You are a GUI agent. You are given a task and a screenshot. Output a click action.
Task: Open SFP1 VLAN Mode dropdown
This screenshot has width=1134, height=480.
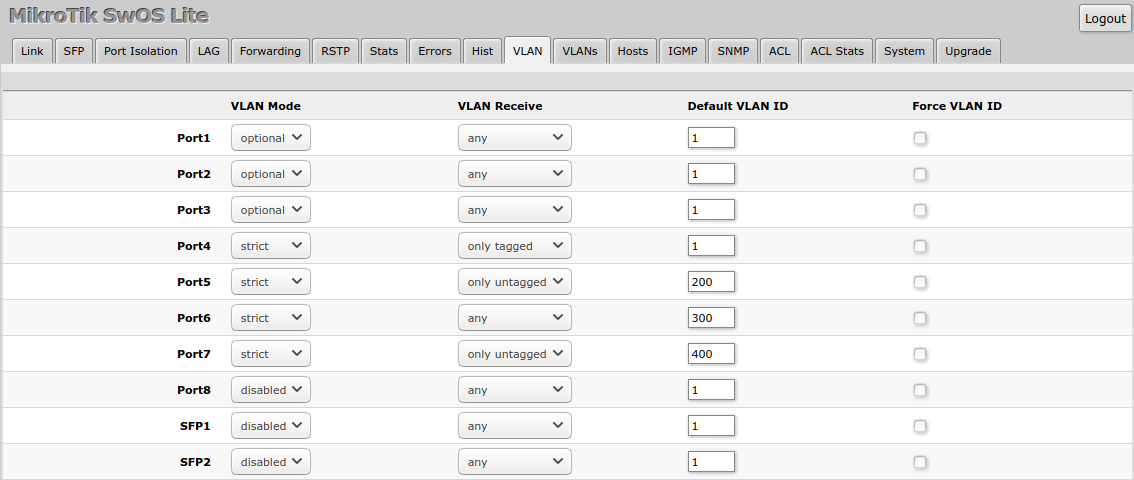tap(270, 426)
